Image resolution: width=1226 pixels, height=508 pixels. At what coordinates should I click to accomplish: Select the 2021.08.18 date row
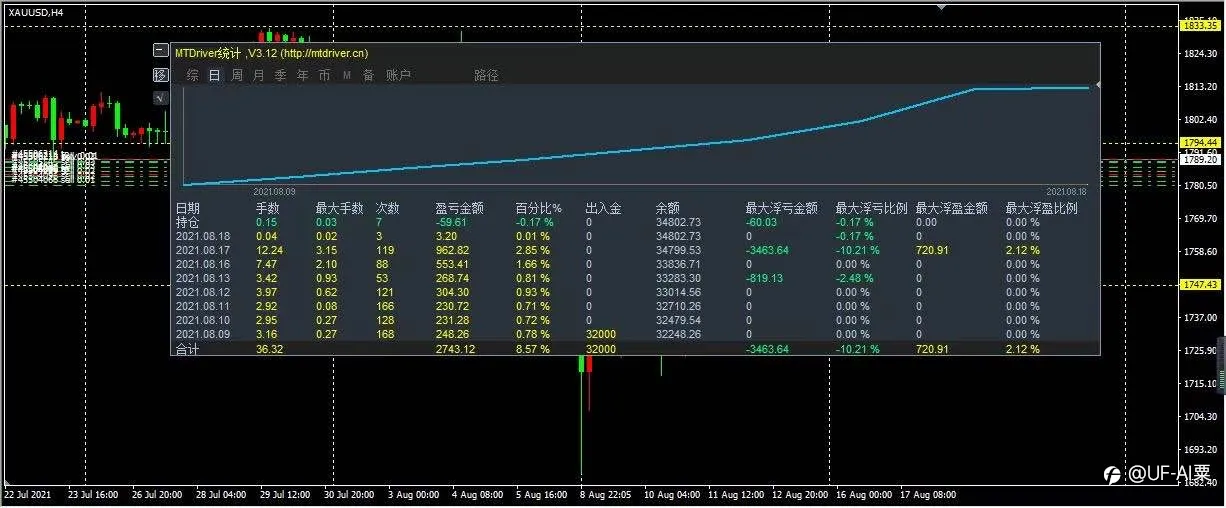pos(637,236)
